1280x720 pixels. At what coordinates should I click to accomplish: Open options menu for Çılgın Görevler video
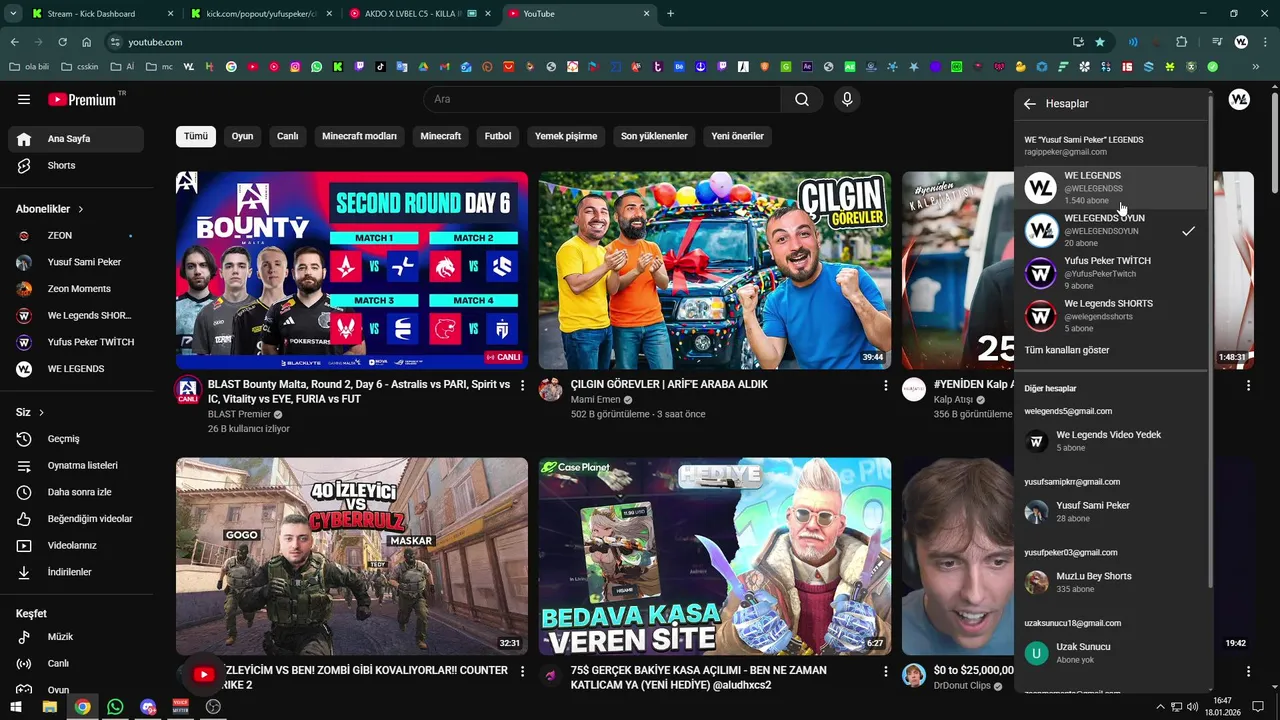pos(885,385)
